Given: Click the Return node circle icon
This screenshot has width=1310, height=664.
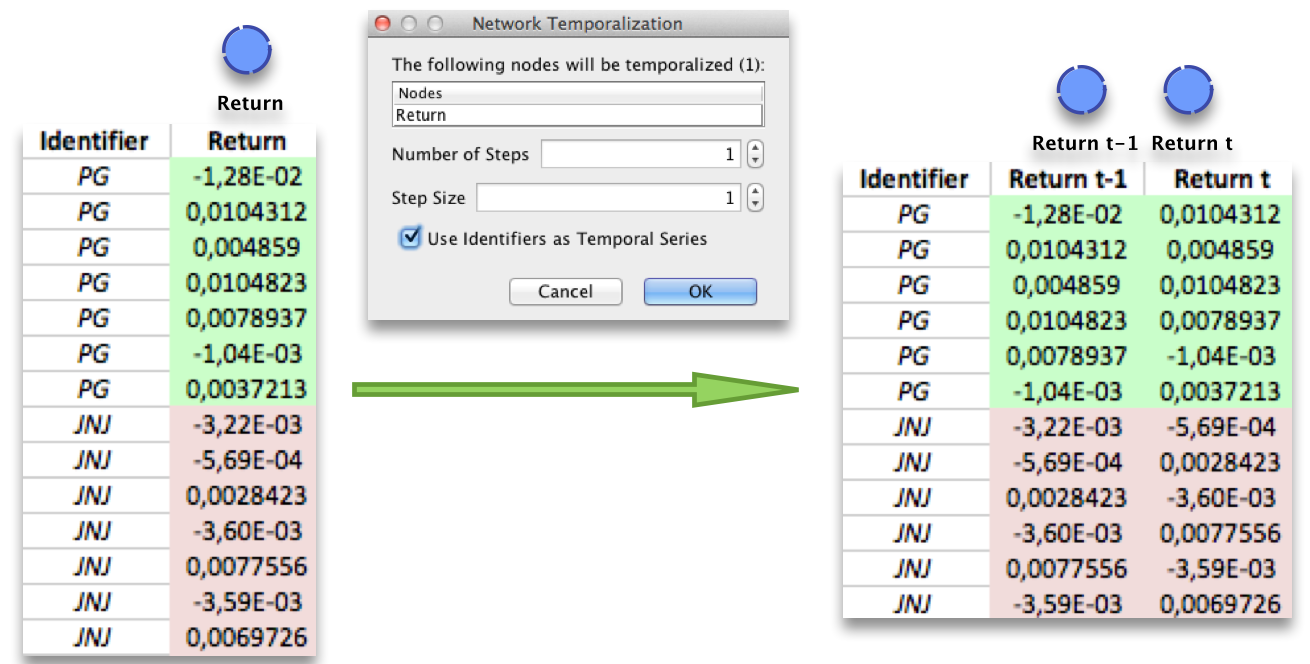Looking at the screenshot, I should point(247,51).
